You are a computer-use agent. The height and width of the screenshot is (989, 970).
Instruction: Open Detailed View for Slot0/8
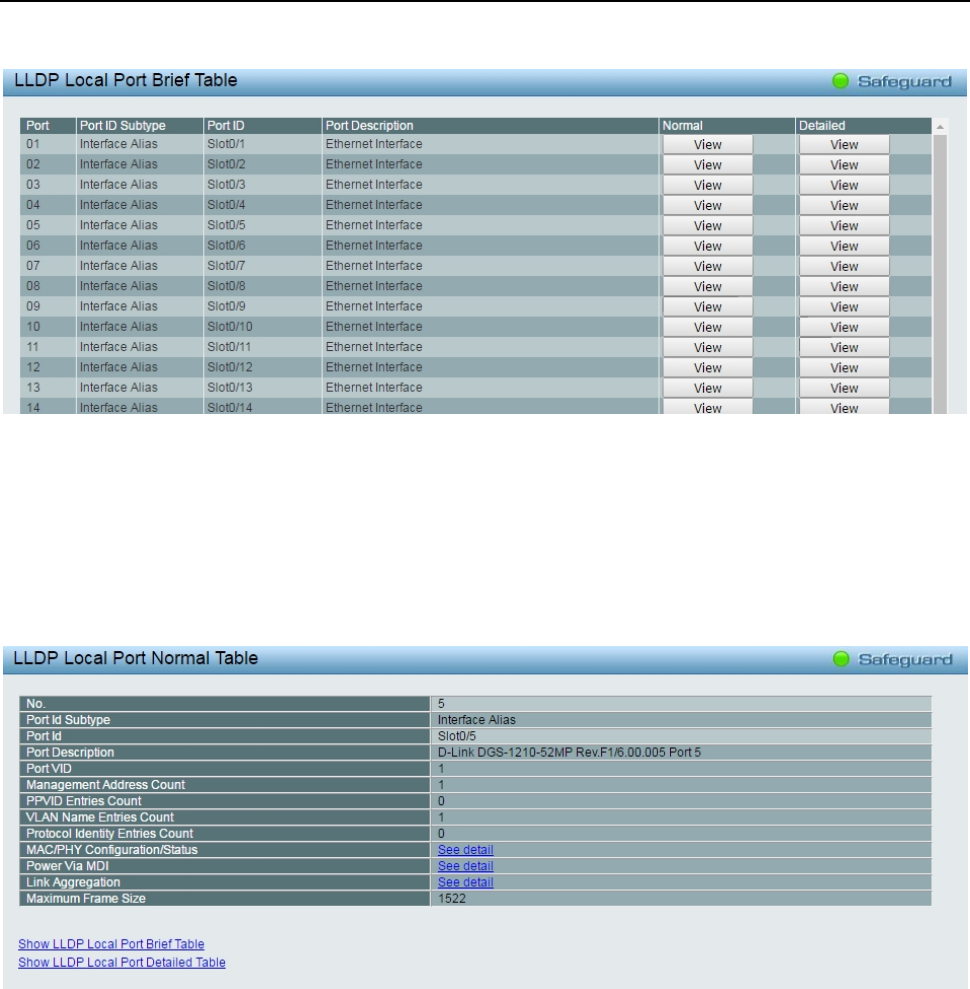click(x=844, y=286)
